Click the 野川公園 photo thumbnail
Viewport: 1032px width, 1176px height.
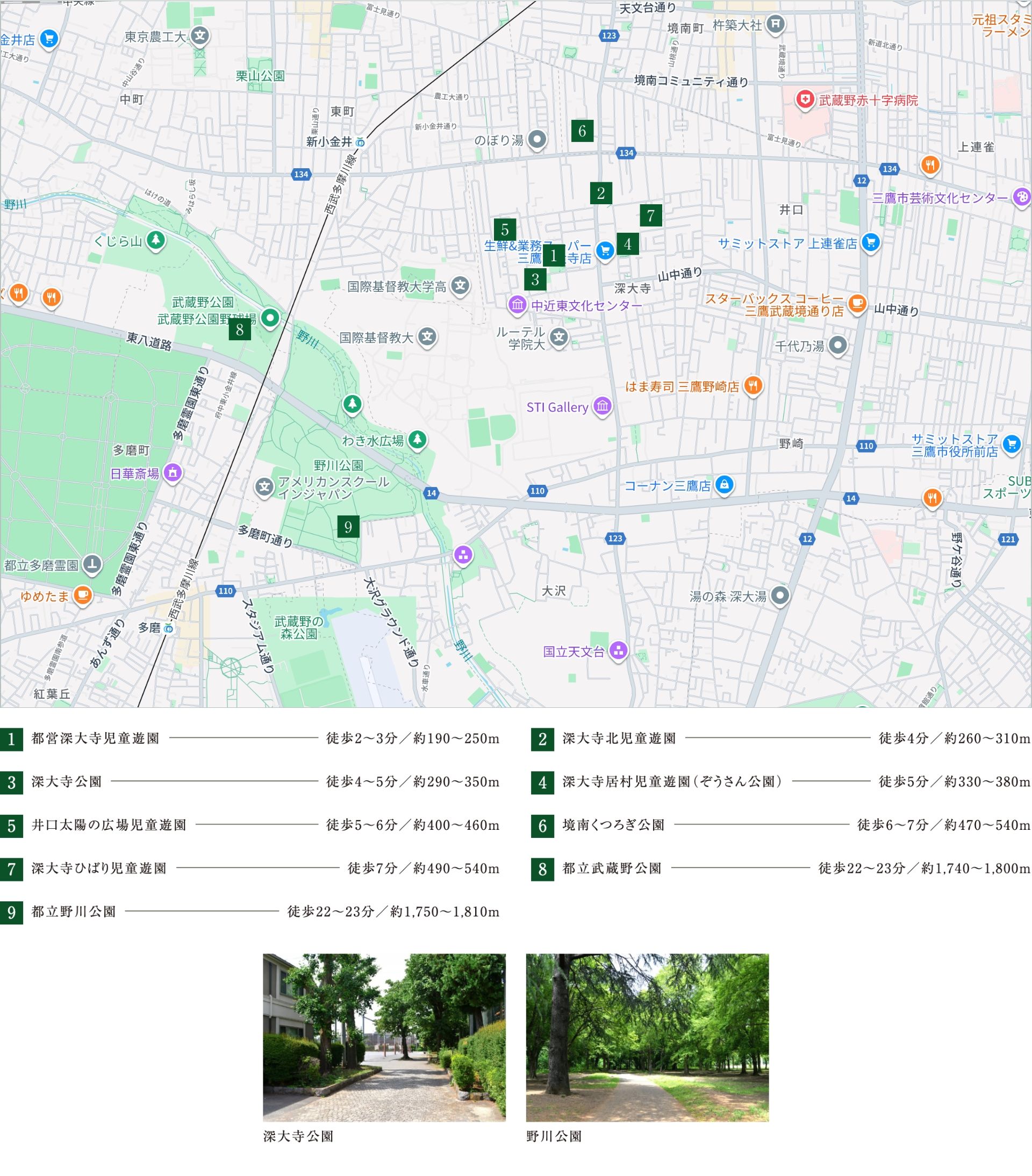pyautogui.click(x=647, y=1037)
